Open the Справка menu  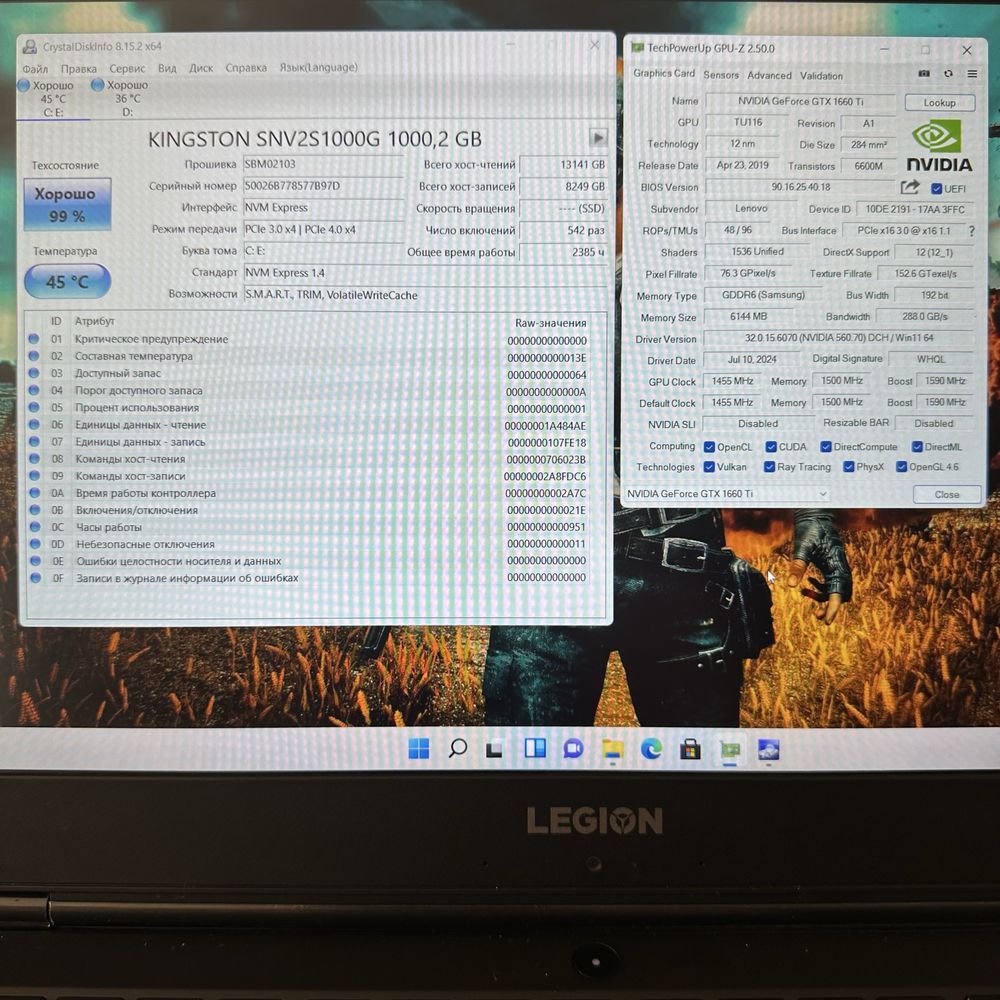tap(246, 68)
